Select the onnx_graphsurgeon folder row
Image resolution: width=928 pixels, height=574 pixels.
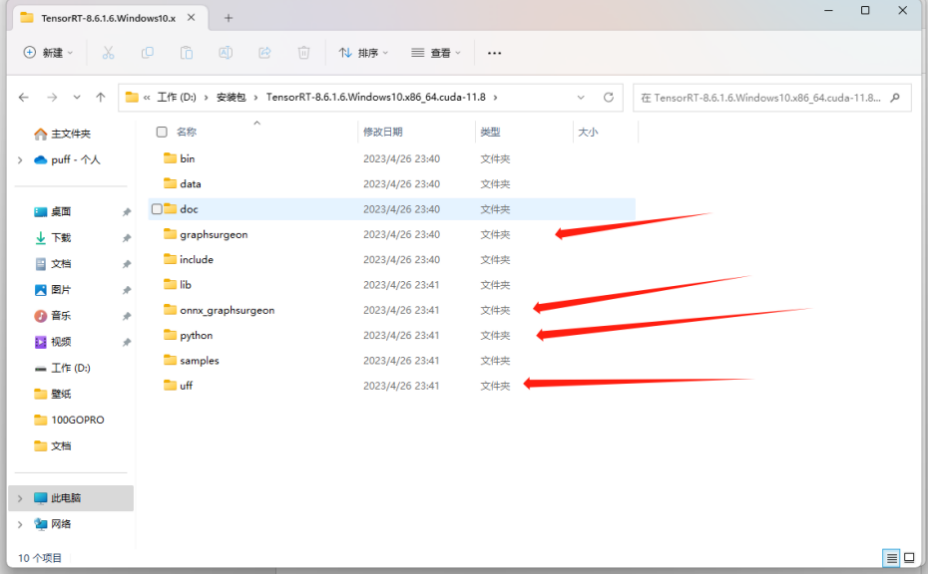(x=392, y=310)
